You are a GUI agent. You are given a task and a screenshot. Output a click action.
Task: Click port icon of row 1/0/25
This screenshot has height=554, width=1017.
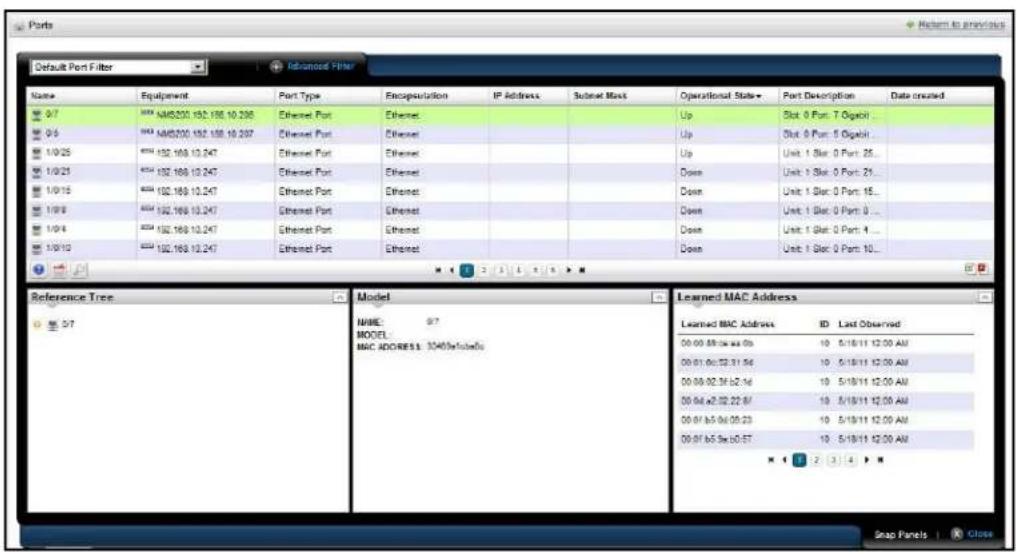point(37,154)
